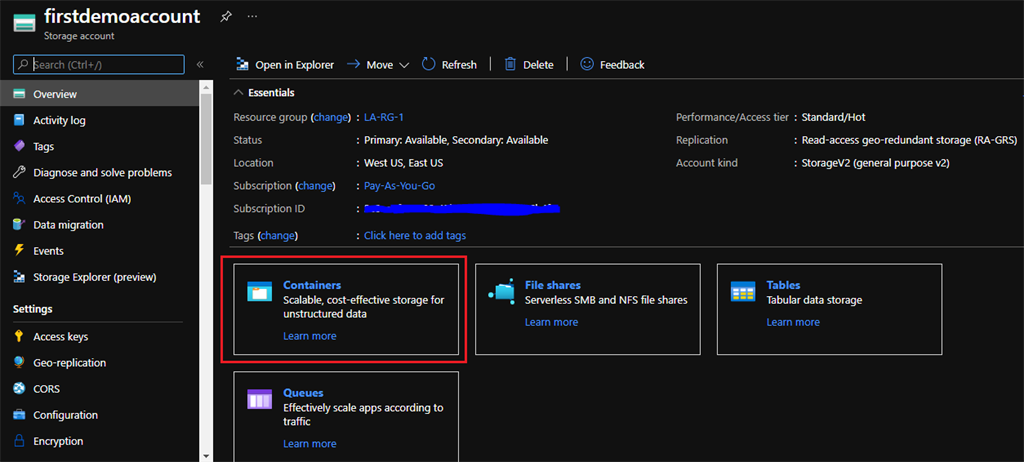Click the 'Click here to add tags' link
The image size is (1024, 462).
(415, 235)
